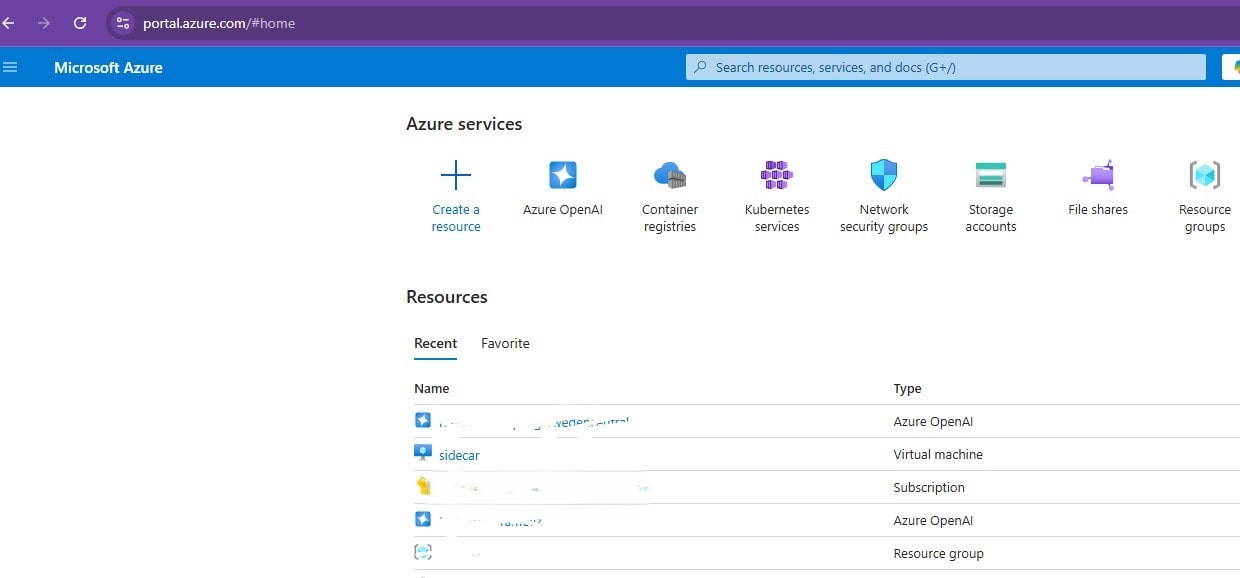Click the Kubernetes services label
Image resolution: width=1240 pixels, height=578 pixels.
click(777, 218)
